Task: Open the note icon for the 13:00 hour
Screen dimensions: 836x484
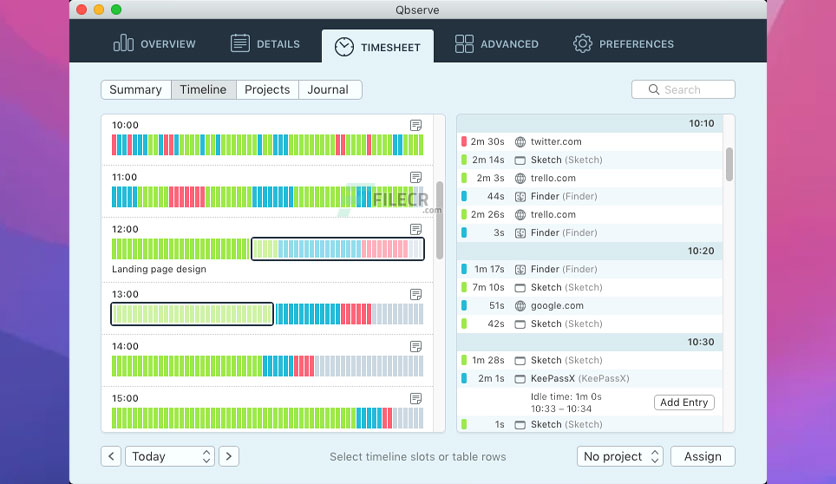Action: pyautogui.click(x=416, y=294)
